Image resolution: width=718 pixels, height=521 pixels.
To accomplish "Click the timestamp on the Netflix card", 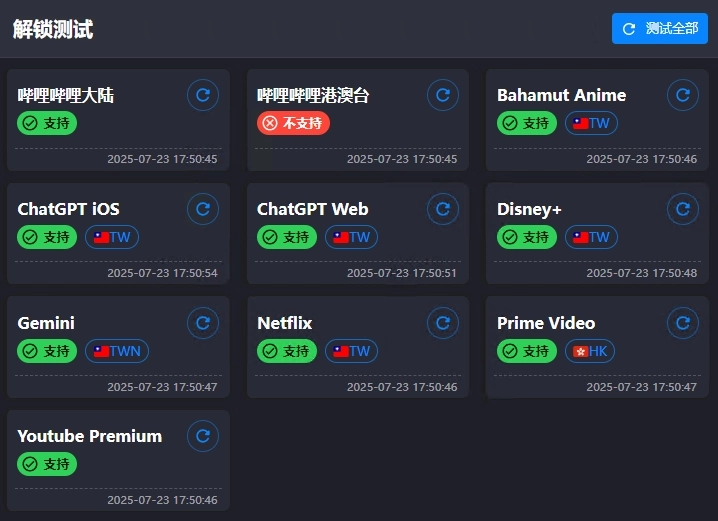I will [x=402, y=387].
